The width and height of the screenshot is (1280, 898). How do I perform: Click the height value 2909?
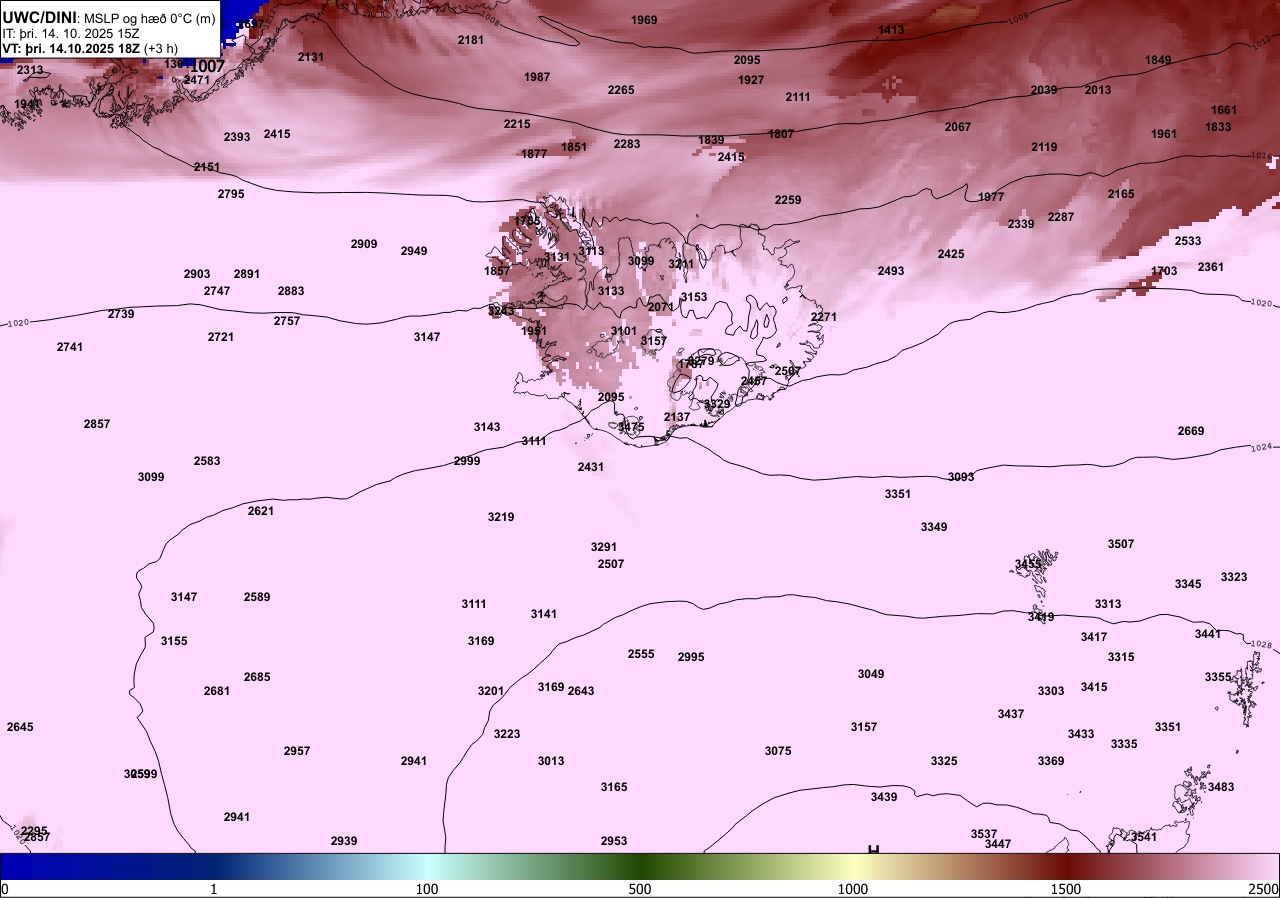click(364, 244)
